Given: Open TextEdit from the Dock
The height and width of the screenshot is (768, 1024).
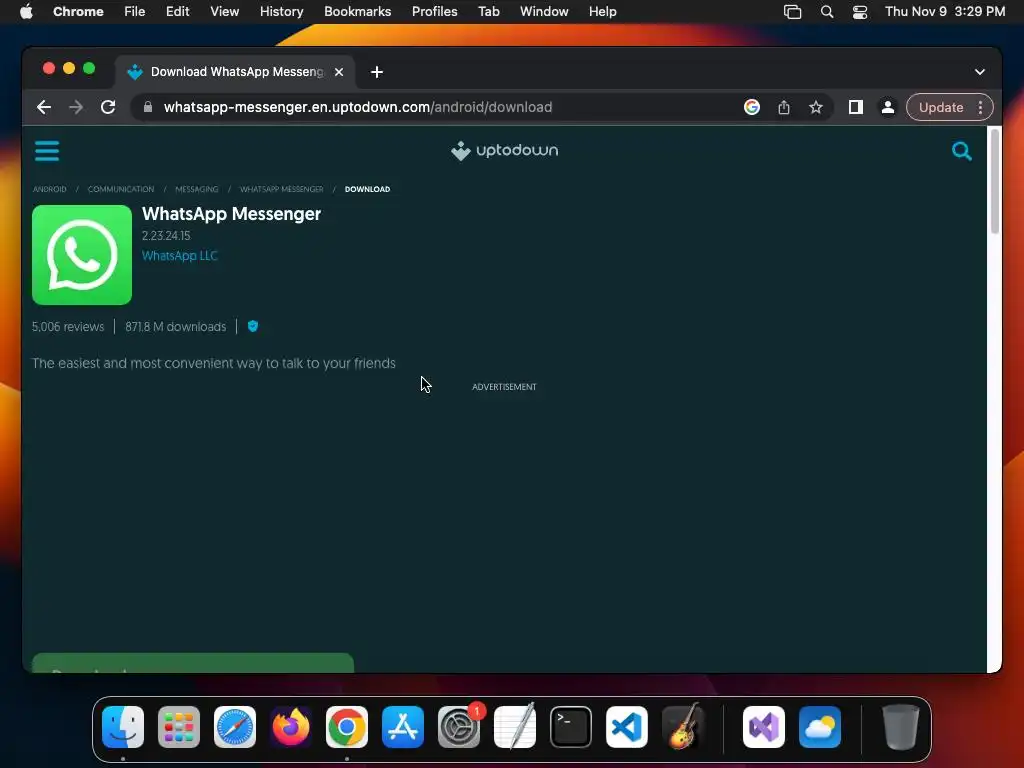Looking at the screenshot, I should (515, 727).
